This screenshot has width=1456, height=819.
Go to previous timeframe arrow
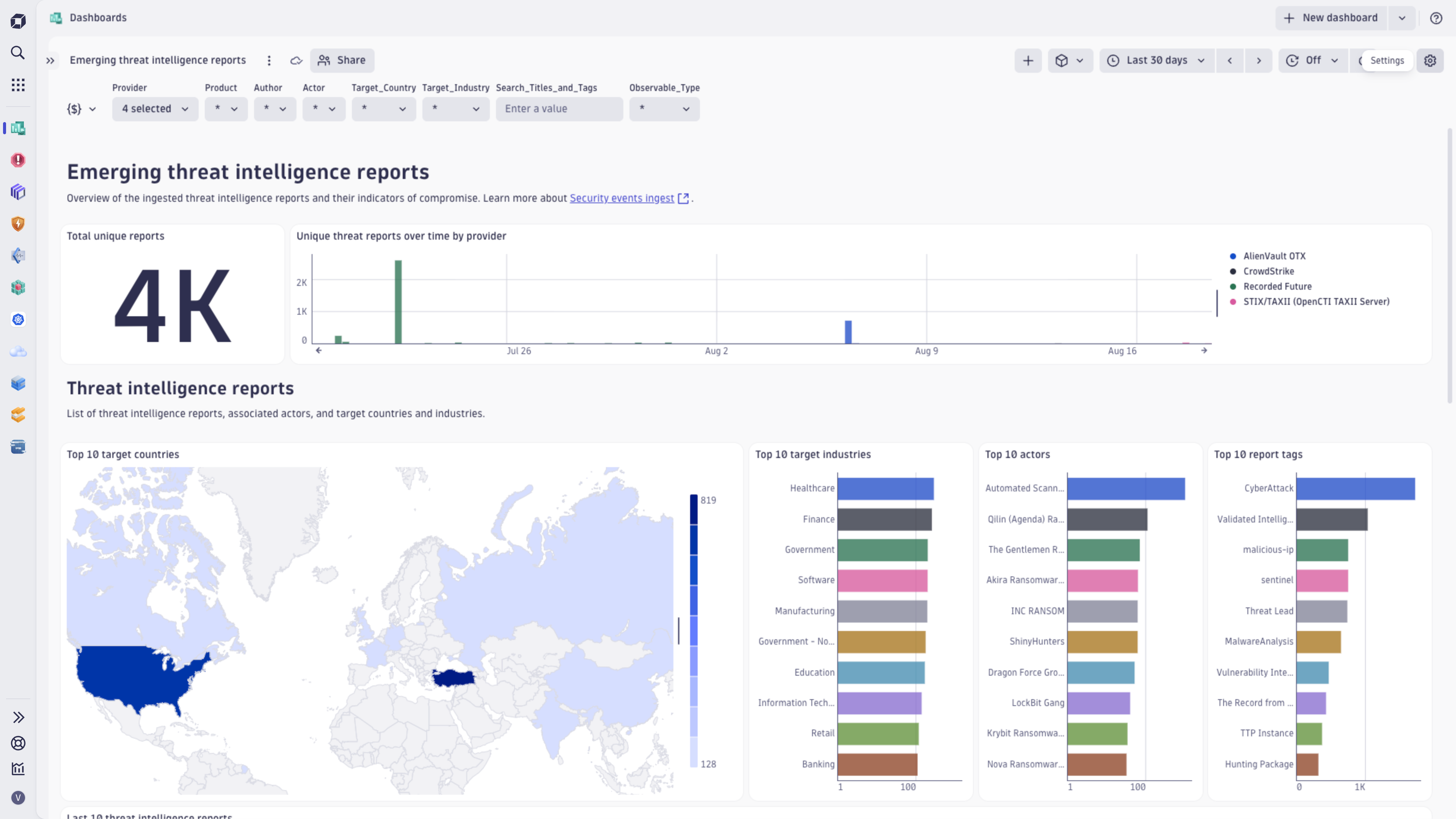(1229, 61)
